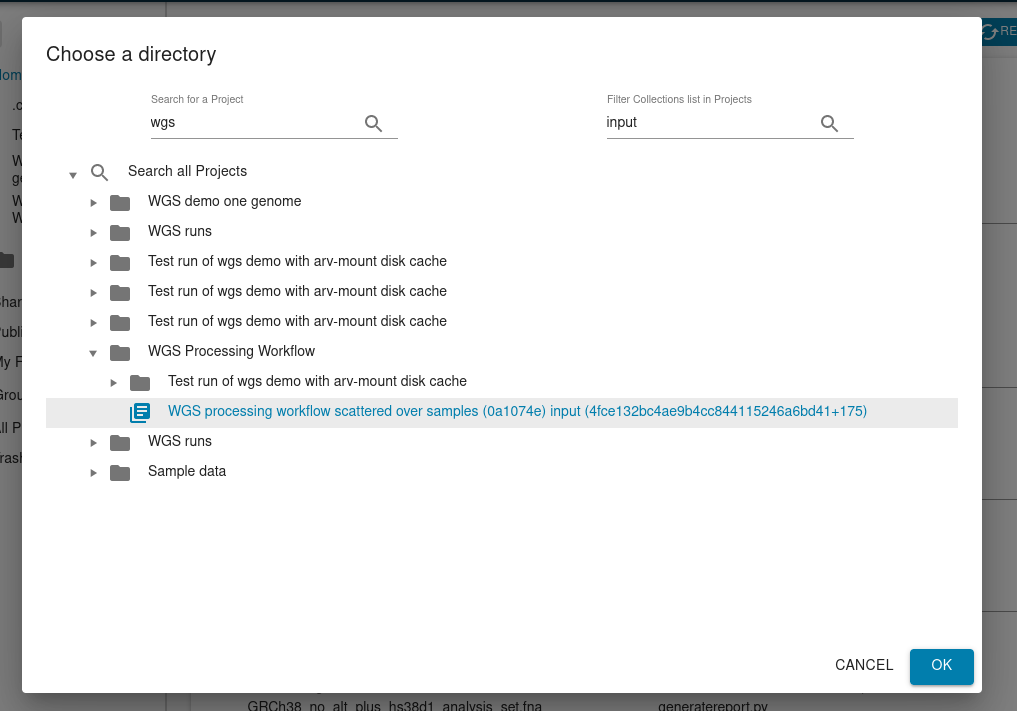The height and width of the screenshot is (711, 1017).
Task: Focus the Search for a Project field
Action: [253, 123]
